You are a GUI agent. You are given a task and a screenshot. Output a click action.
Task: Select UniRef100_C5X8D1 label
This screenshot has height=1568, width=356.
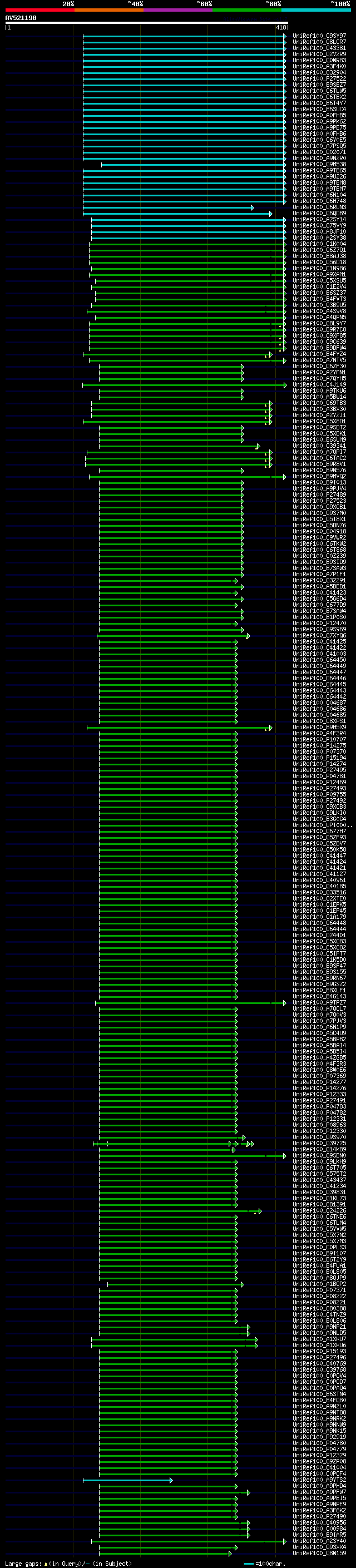tap(319, 421)
